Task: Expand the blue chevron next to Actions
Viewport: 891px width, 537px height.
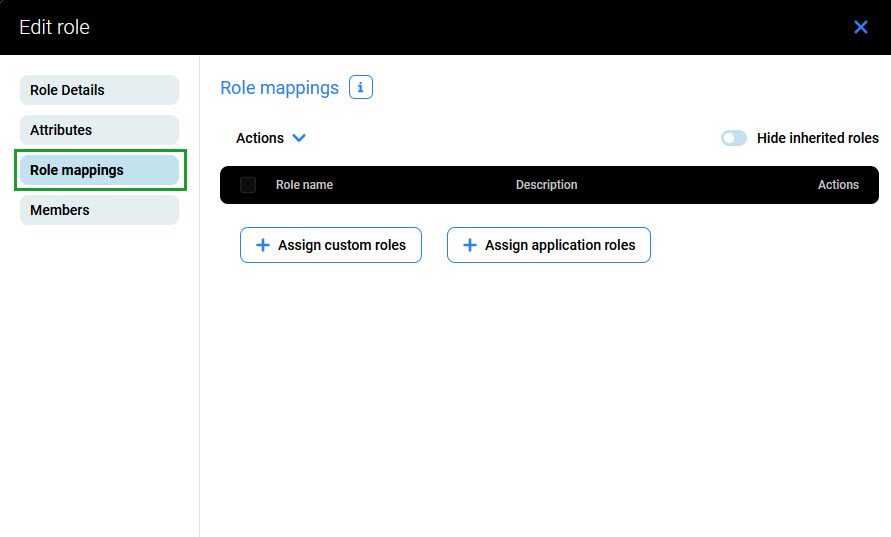Action: 298,138
